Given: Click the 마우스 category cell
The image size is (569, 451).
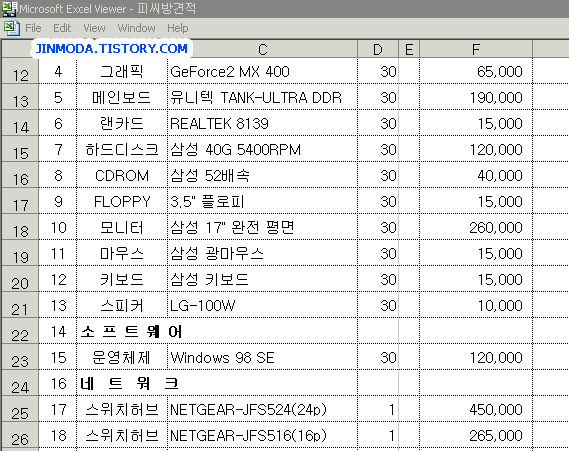Looking at the screenshot, I should point(122,253).
